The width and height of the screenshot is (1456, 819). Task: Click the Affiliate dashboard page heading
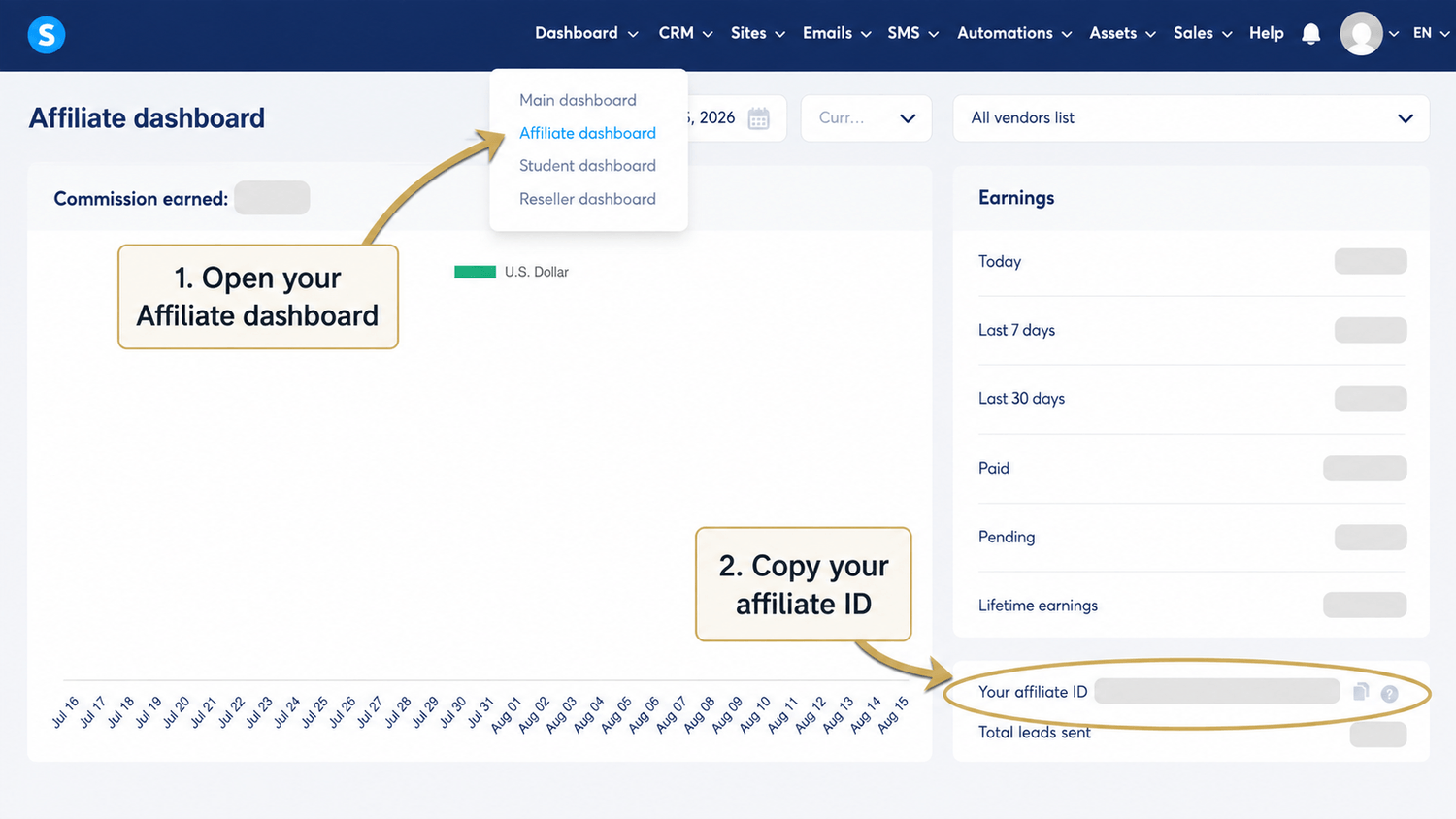click(147, 118)
